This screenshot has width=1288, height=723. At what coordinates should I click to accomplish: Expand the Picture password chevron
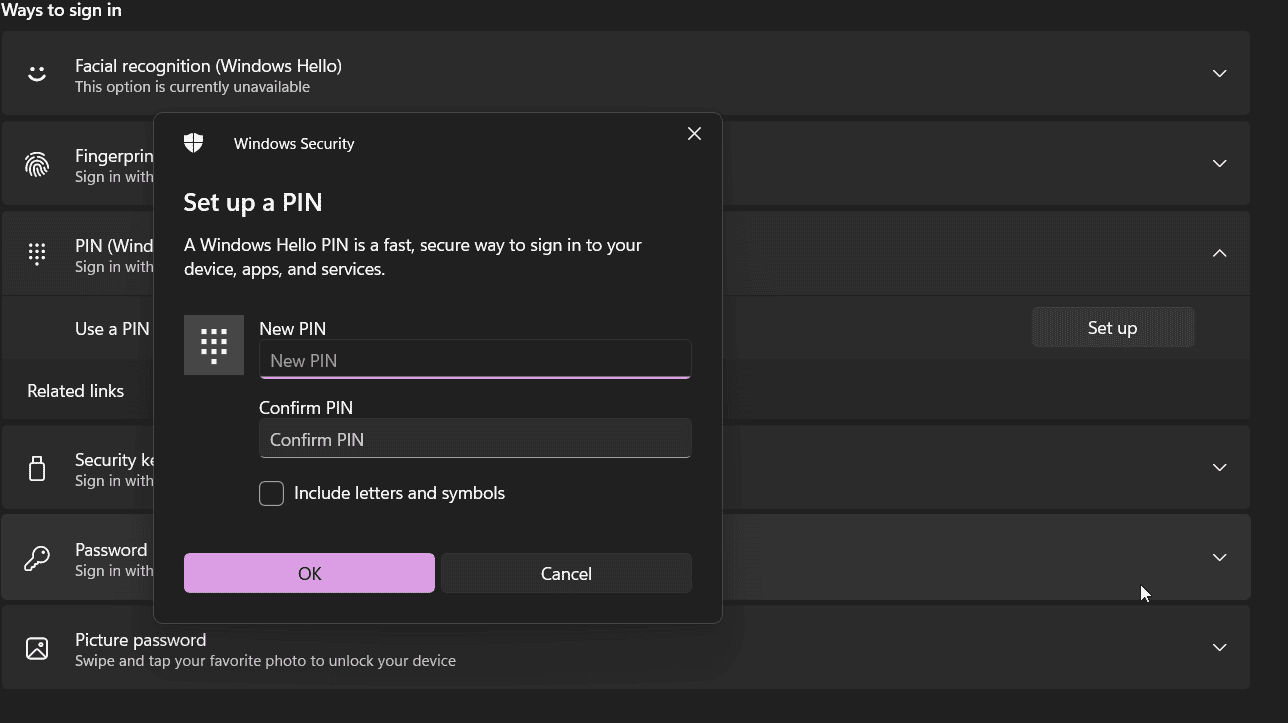(x=1219, y=648)
